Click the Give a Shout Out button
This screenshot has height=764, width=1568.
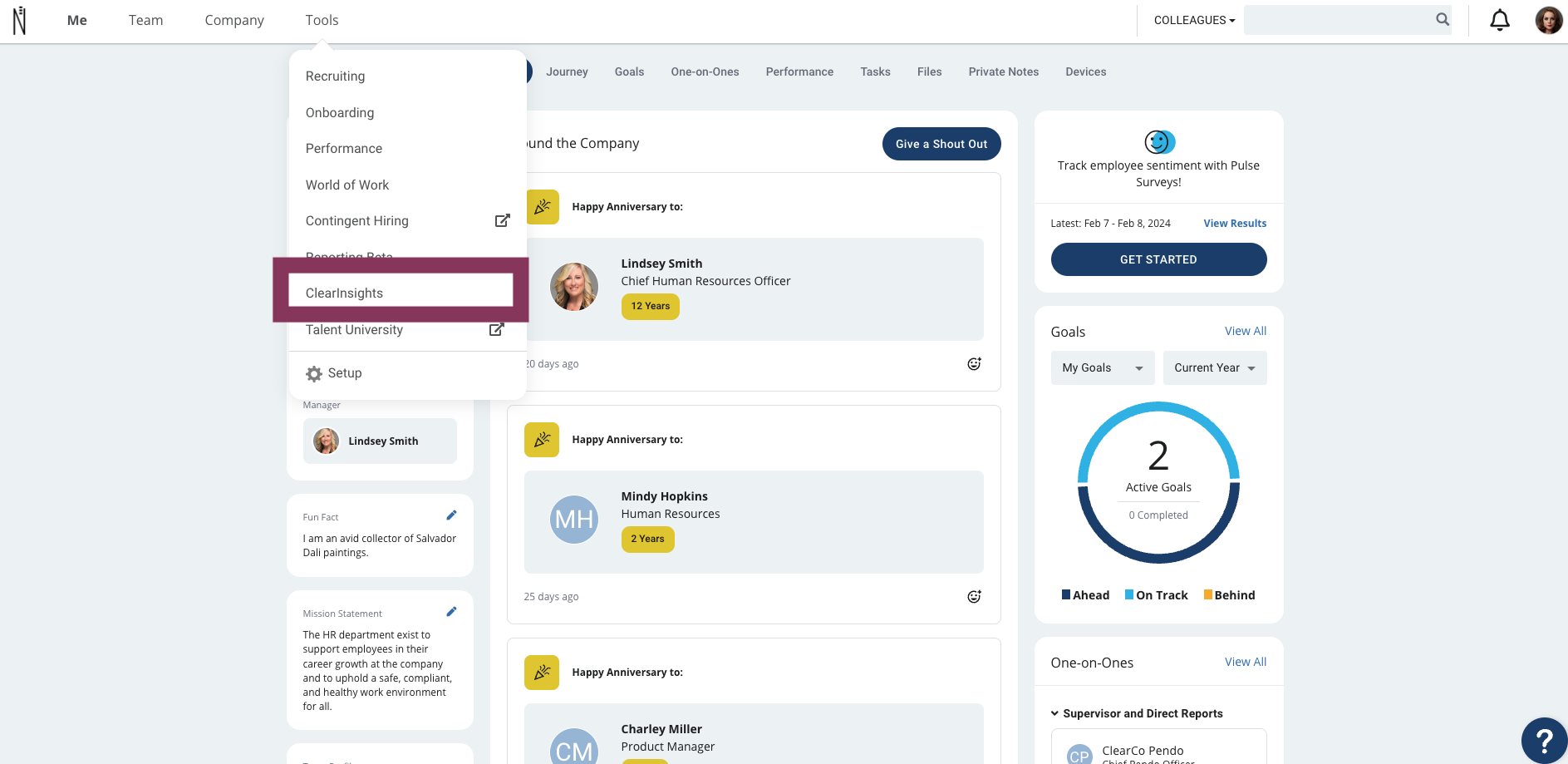click(x=941, y=144)
